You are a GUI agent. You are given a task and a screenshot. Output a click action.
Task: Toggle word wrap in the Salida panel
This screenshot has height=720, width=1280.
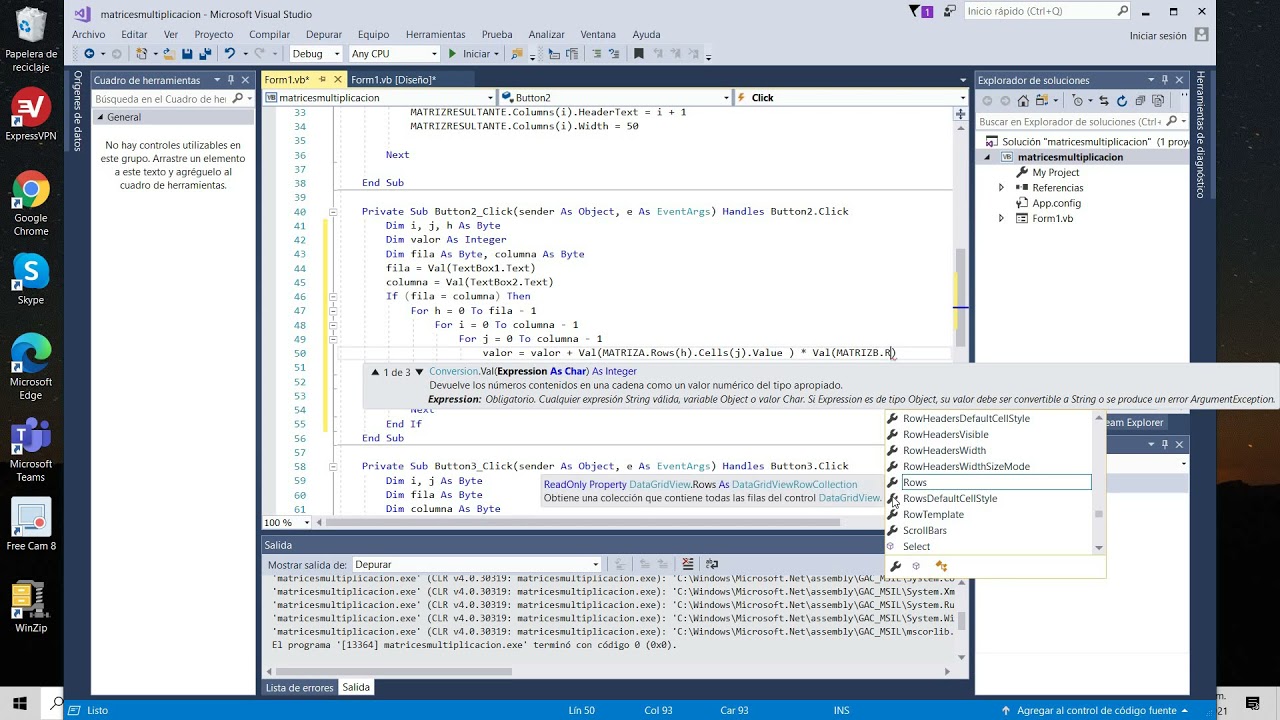pos(711,564)
